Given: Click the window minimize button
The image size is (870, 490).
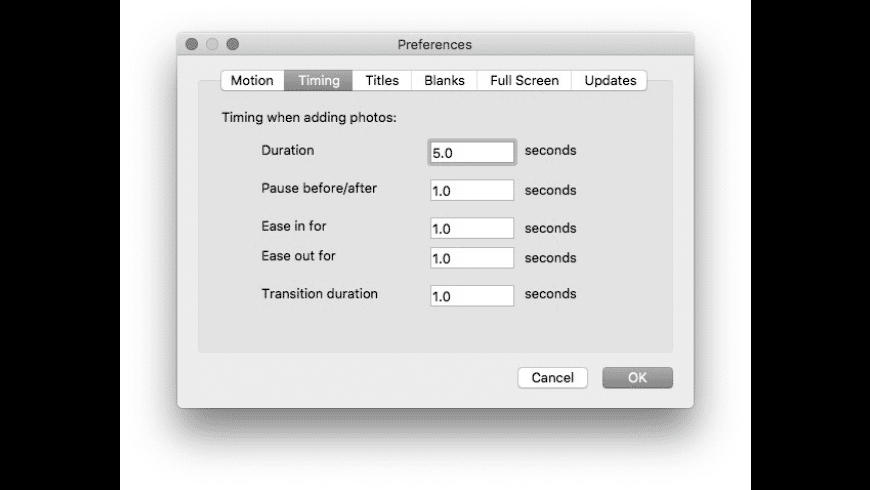Looking at the screenshot, I should pos(213,44).
